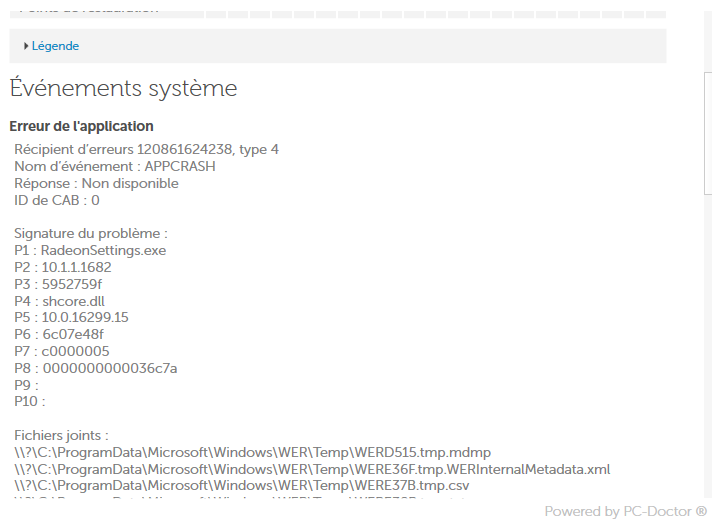Select the P7 exception code c0000005
The height and width of the screenshot is (524, 712).
(x=62, y=352)
